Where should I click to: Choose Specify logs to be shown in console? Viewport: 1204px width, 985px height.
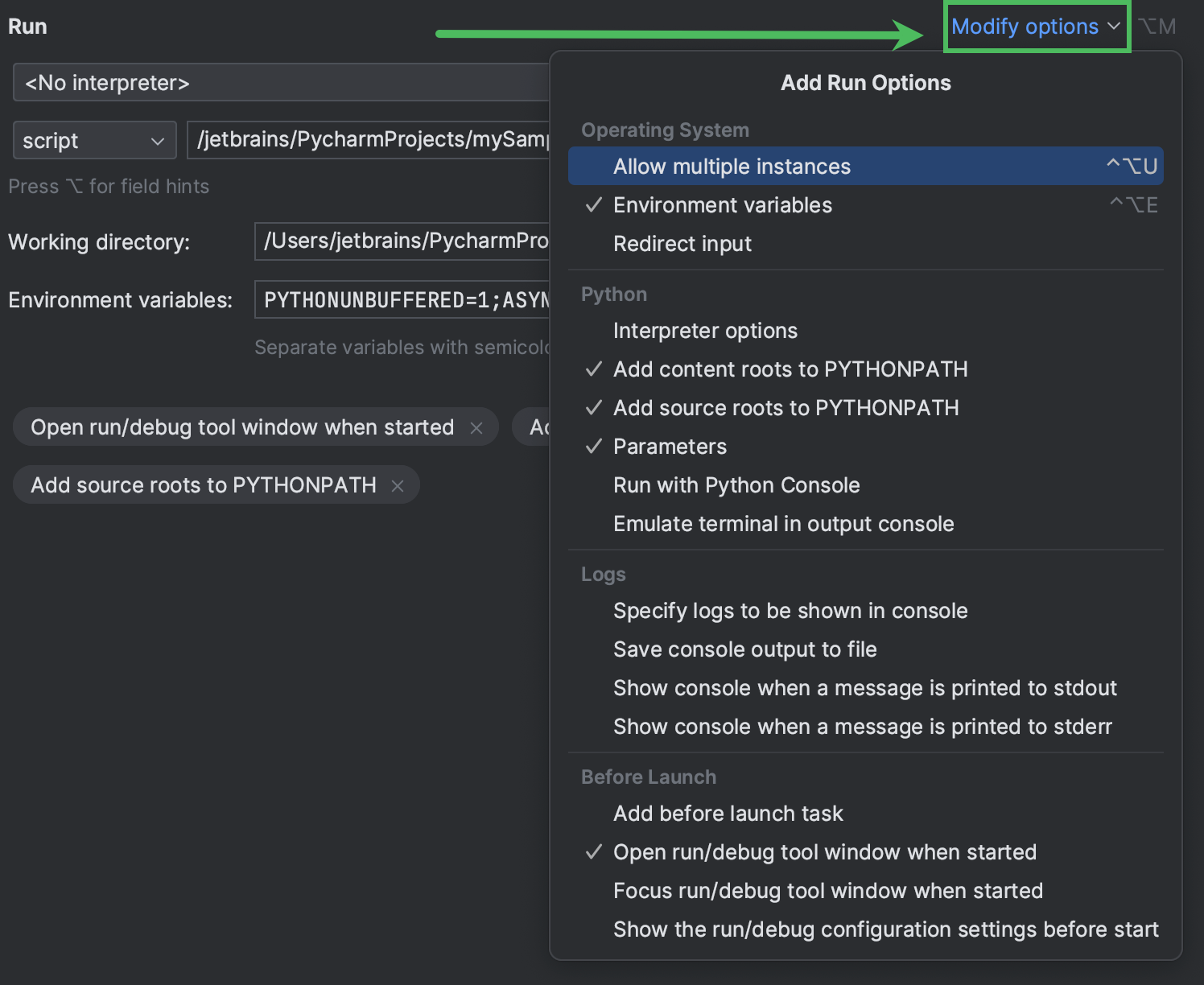pos(790,611)
